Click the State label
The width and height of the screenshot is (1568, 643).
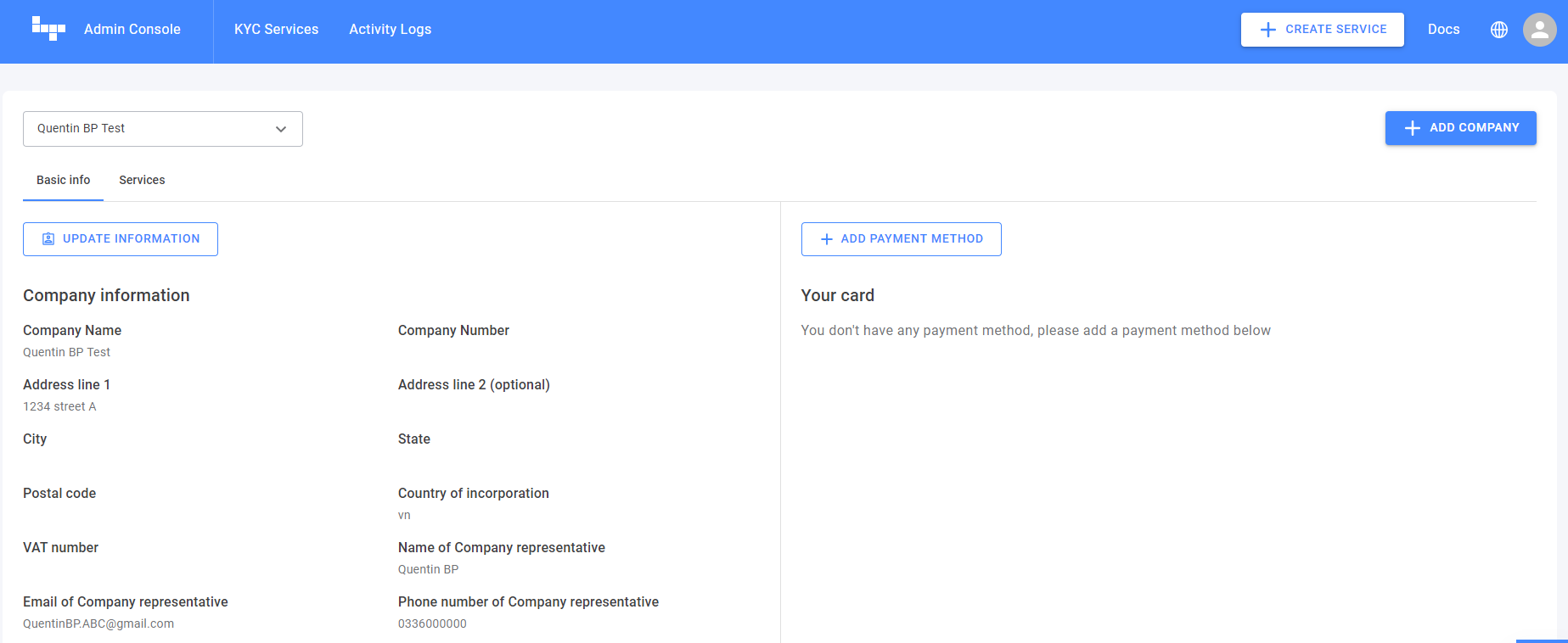(x=414, y=439)
